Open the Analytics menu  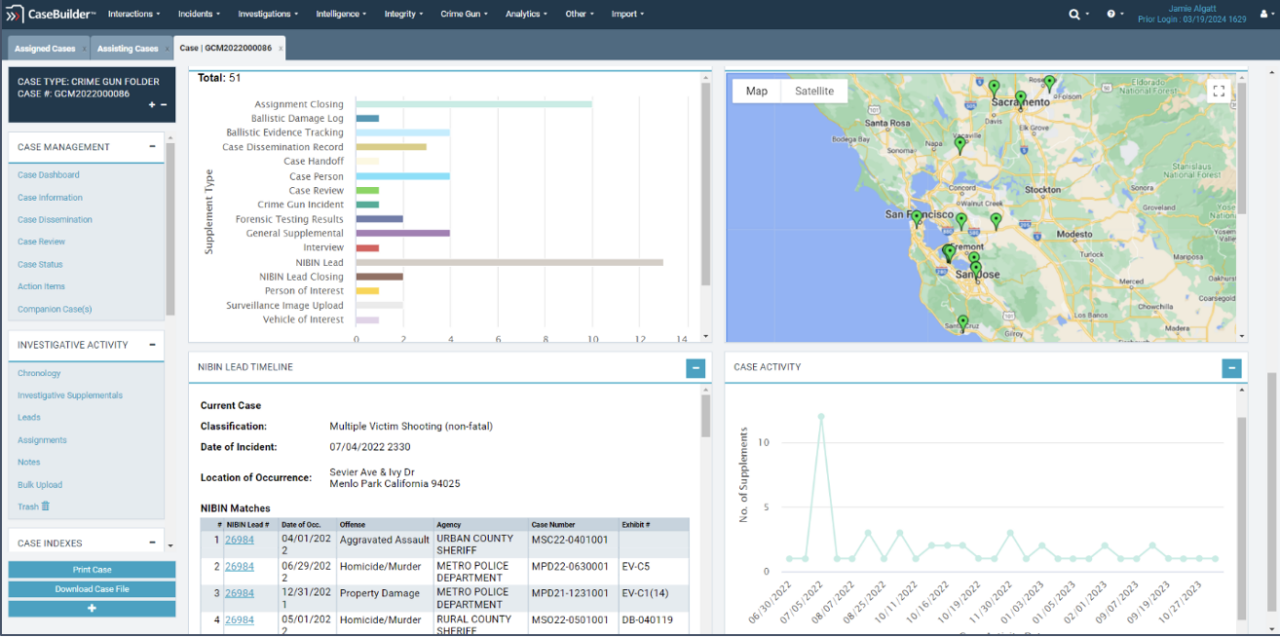[526, 14]
